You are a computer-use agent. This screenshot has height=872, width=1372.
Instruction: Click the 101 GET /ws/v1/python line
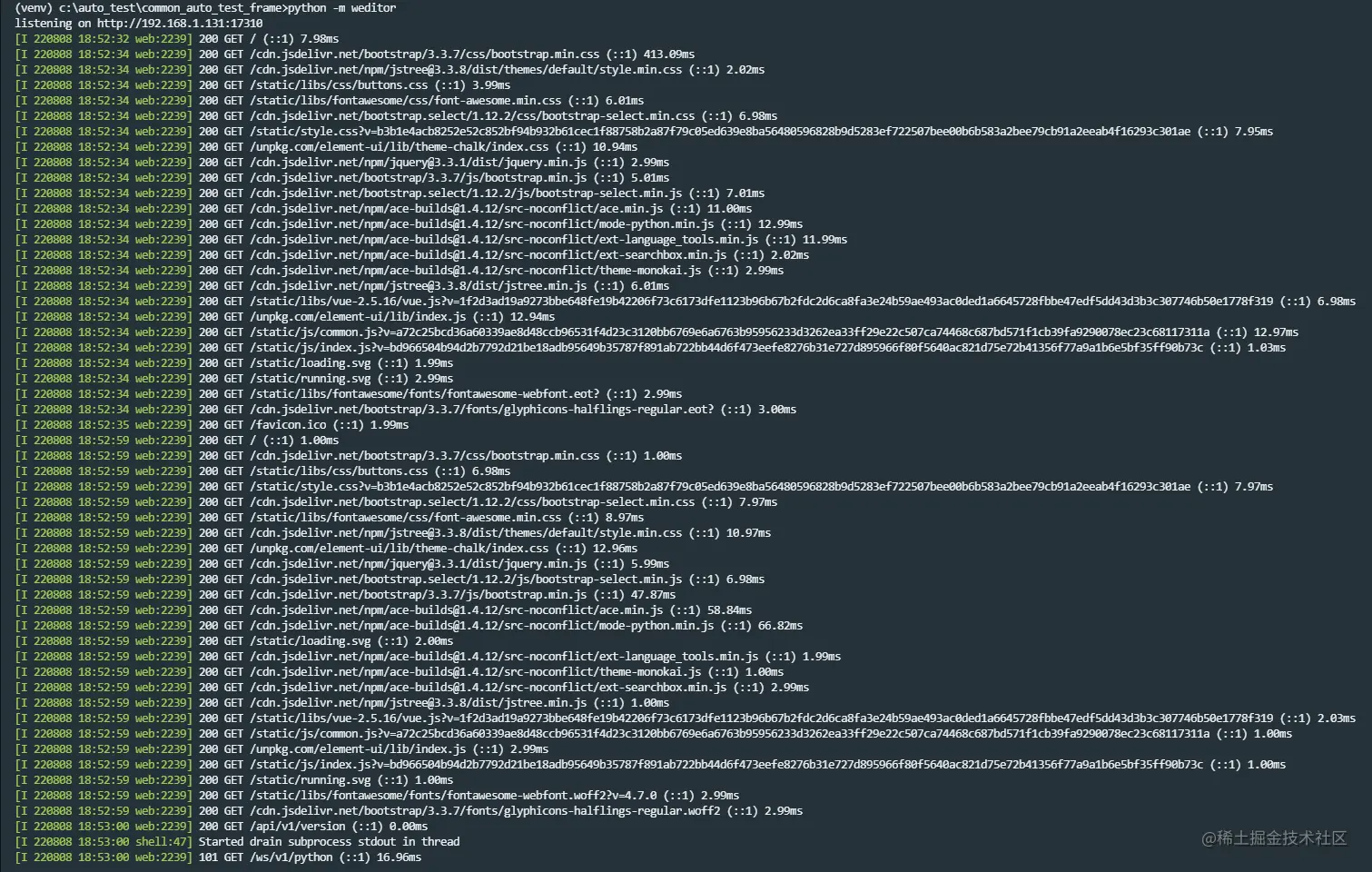(x=218, y=857)
